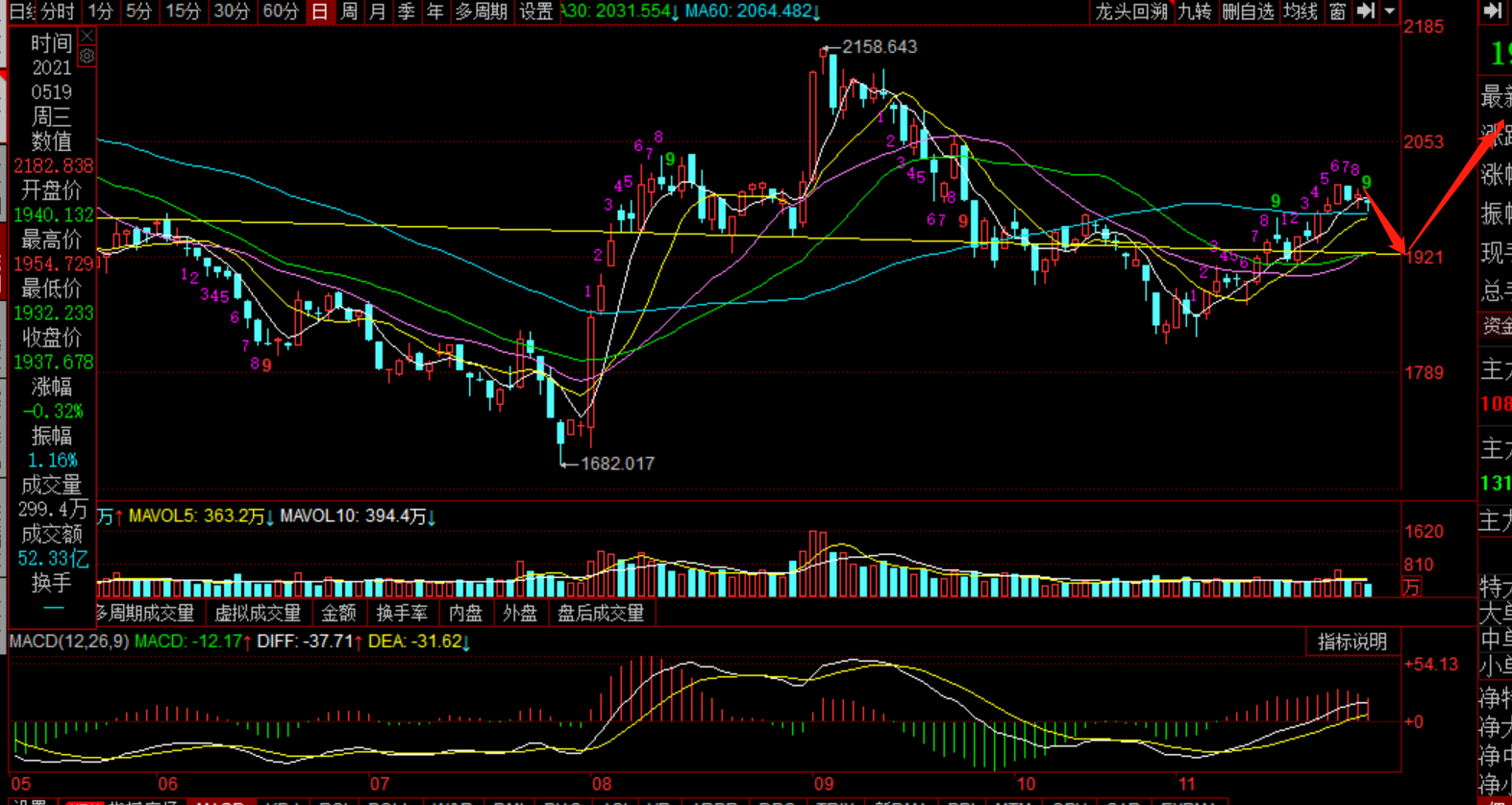Viewport: 1512px width, 805px height.
Task: Click the DIFF -37.71 value
Action: coord(310,641)
